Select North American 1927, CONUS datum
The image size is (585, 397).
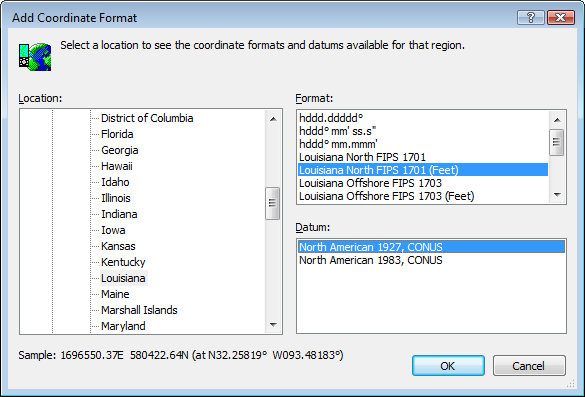[431, 247]
